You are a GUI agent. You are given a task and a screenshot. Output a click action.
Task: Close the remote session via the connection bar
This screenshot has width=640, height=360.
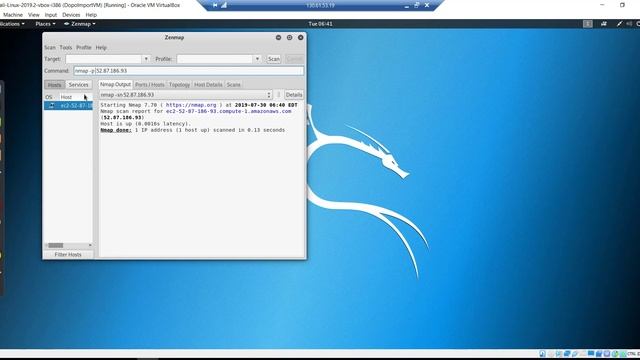427,5
